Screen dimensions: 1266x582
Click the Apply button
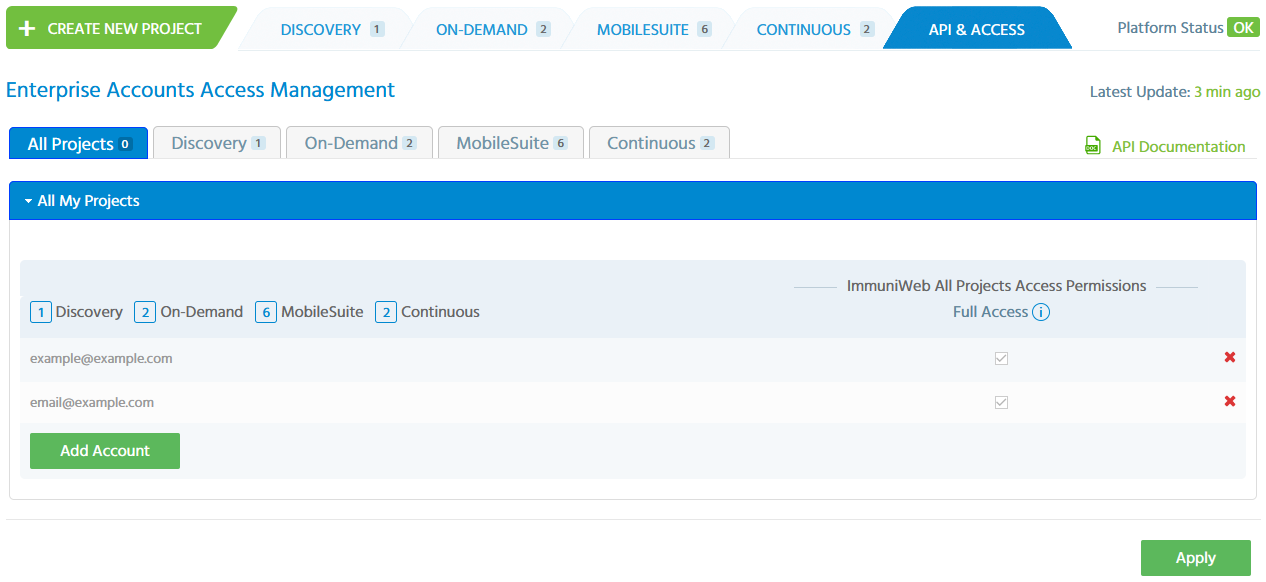pos(1195,558)
